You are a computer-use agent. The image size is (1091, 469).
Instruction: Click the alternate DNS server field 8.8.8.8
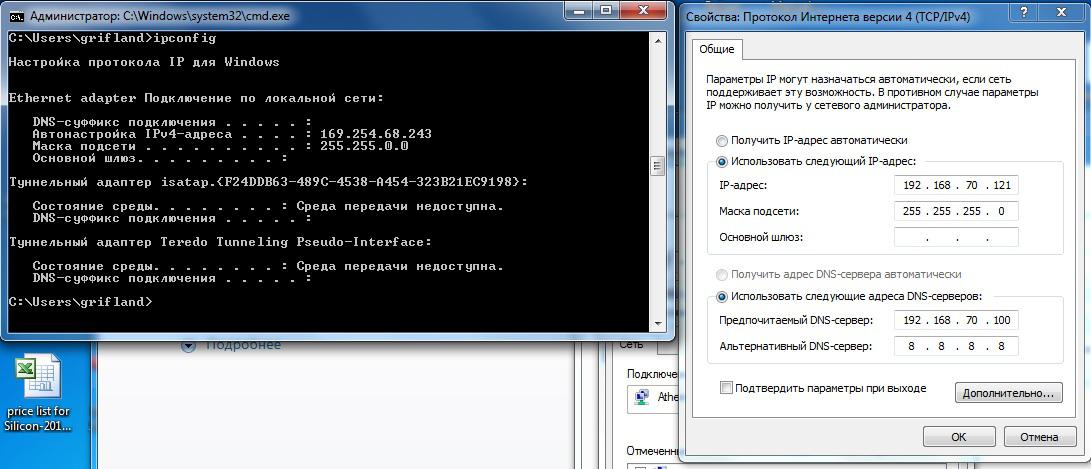956,346
